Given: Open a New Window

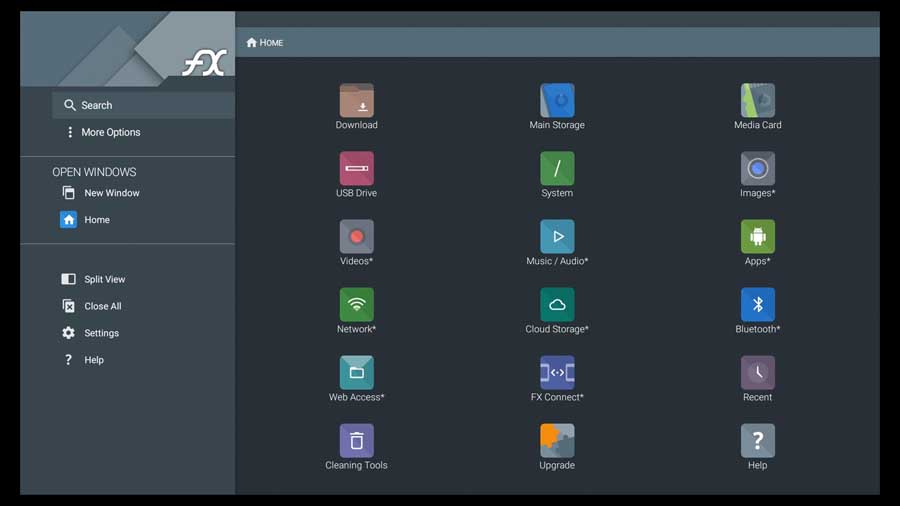Looking at the screenshot, I should point(100,193).
